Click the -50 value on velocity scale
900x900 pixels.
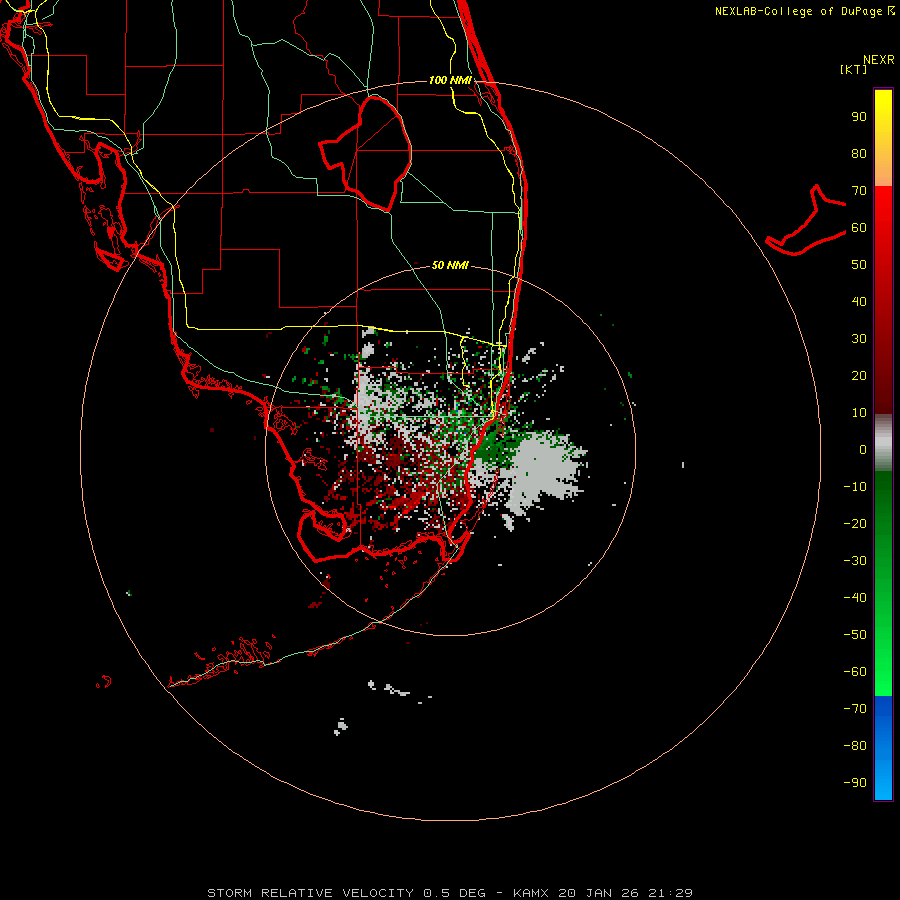[x=855, y=634]
